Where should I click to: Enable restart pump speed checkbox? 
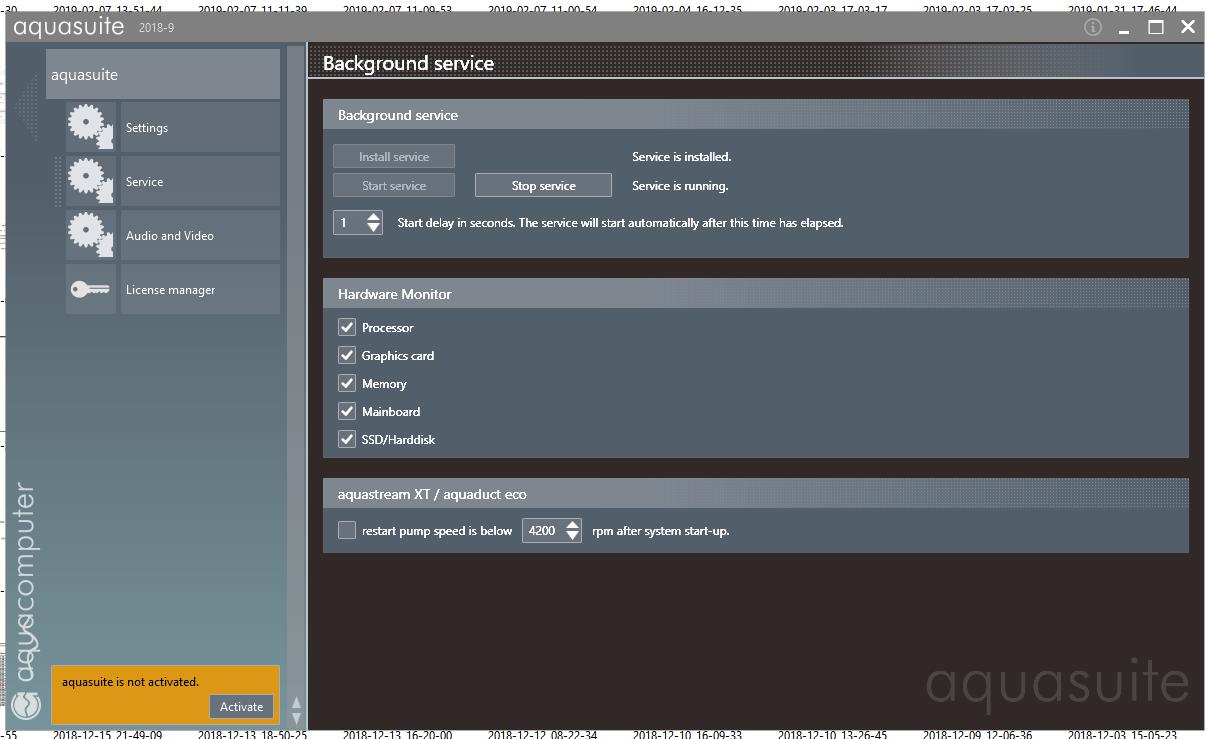(347, 530)
